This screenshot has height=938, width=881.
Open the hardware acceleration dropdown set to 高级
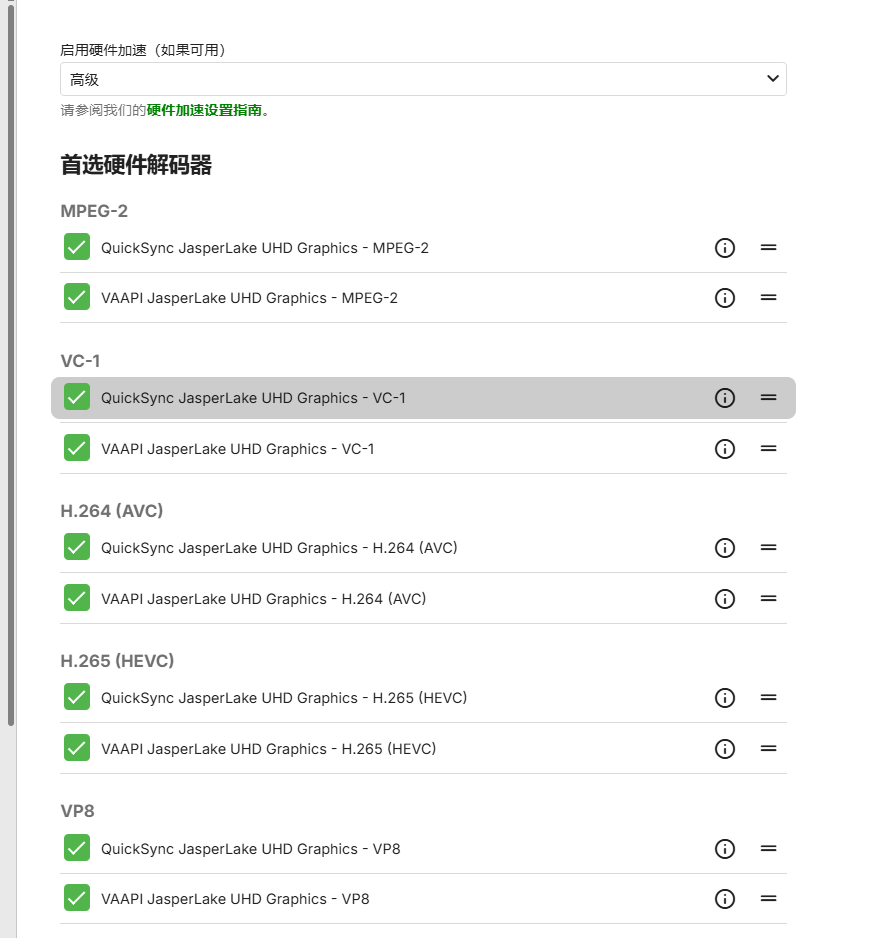tap(423, 79)
